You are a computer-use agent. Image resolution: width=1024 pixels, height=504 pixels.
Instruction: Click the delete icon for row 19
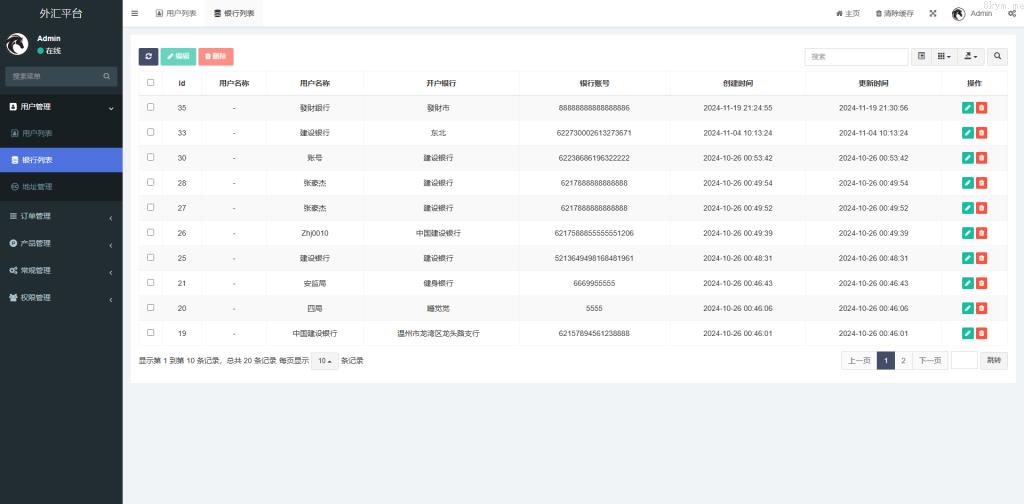click(981, 333)
